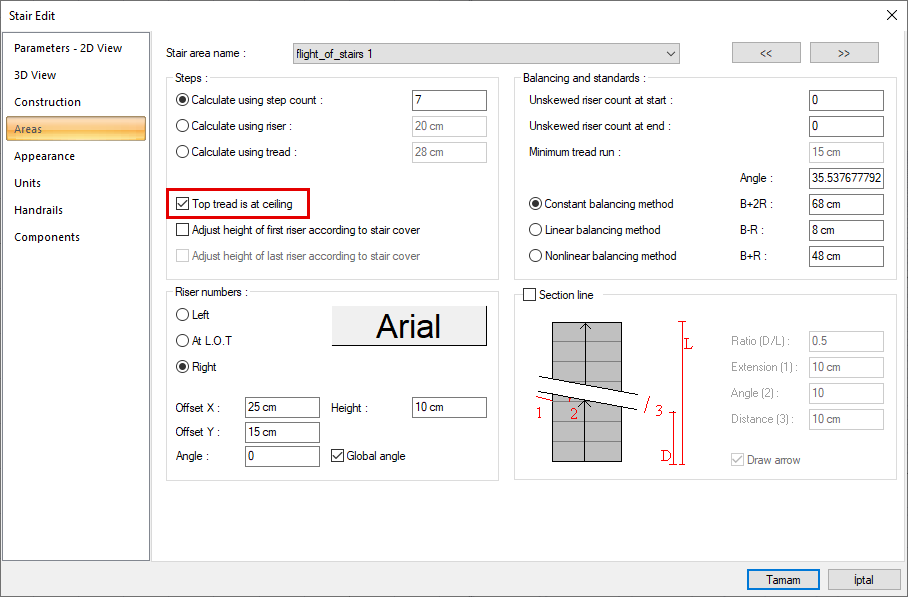Open the Construction page
The image size is (908, 597).
(x=47, y=102)
